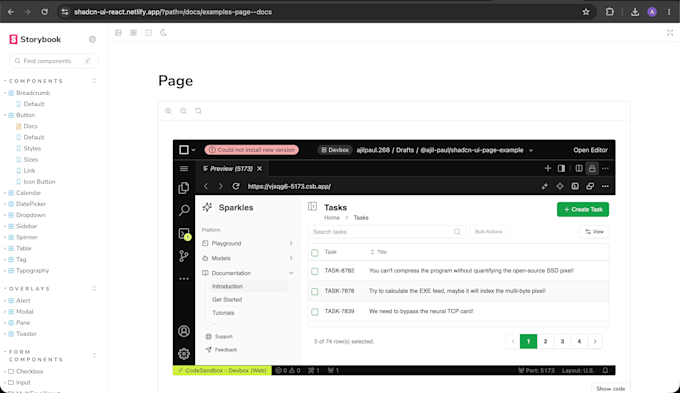Click the Create Task button
Screen dimensions: 680x393
583,210
